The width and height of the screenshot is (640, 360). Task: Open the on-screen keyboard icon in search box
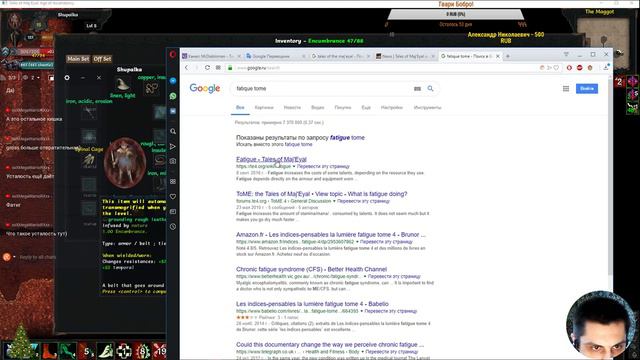pos(417,89)
